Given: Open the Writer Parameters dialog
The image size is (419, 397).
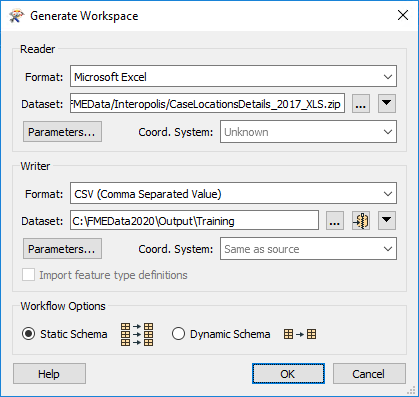Looking at the screenshot, I should coord(62,249).
